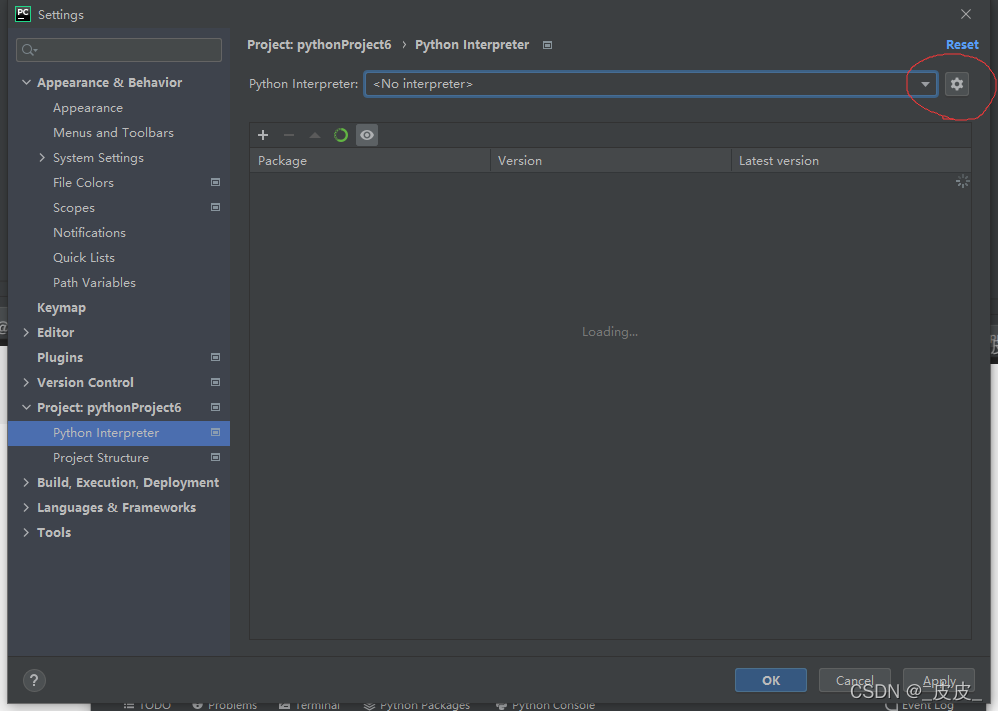Click project-level icon next to File Colors
The width and height of the screenshot is (998, 711).
click(x=216, y=183)
